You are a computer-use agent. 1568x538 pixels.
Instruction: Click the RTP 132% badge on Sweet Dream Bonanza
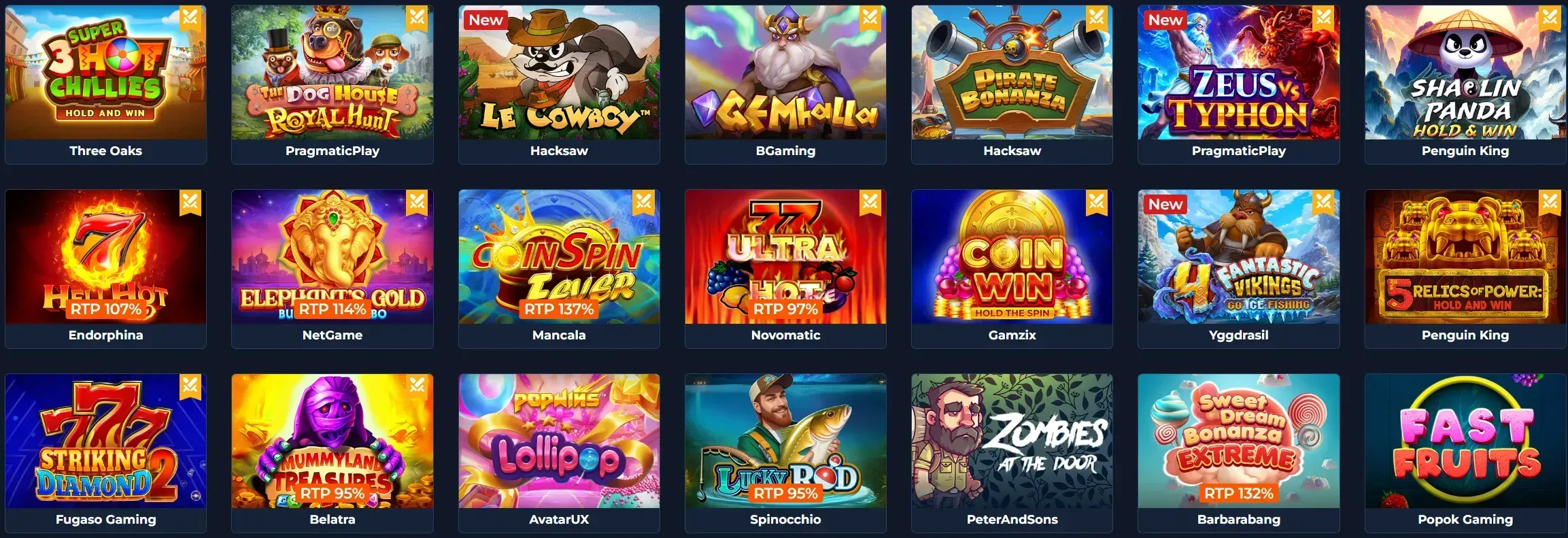pyautogui.click(x=1239, y=494)
